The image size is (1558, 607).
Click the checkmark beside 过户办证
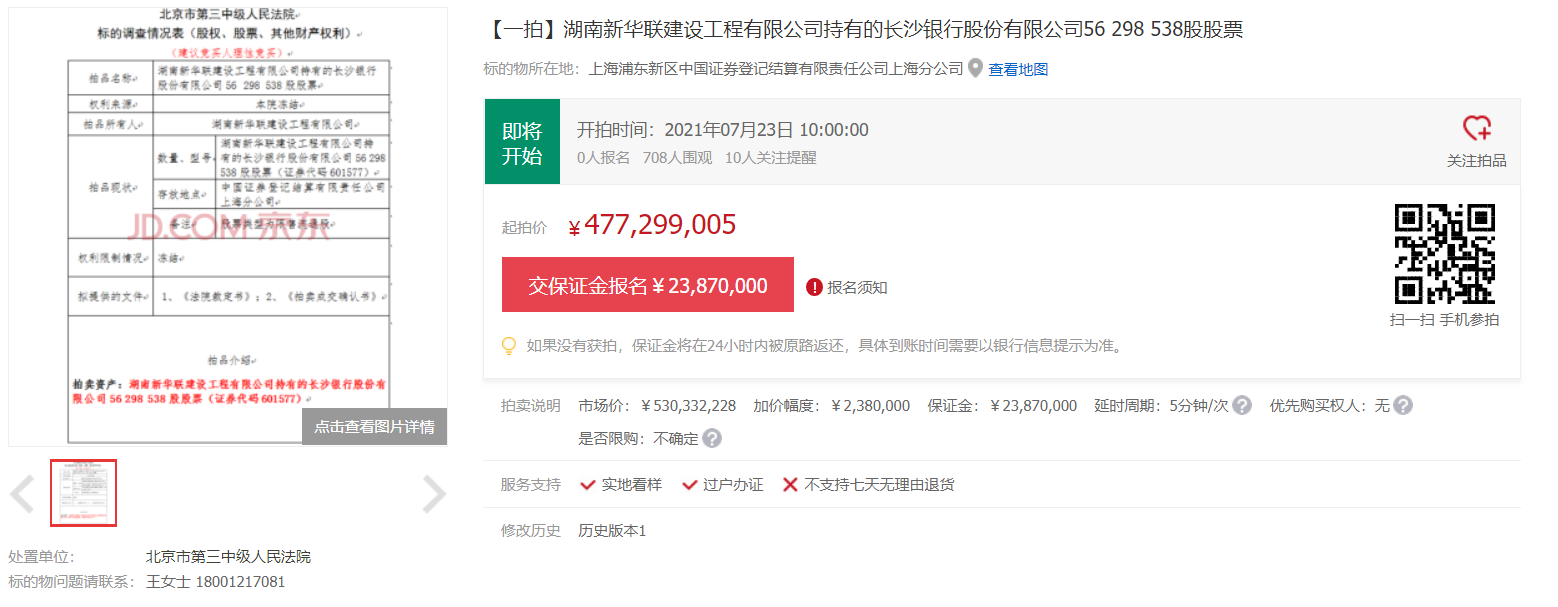689,485
